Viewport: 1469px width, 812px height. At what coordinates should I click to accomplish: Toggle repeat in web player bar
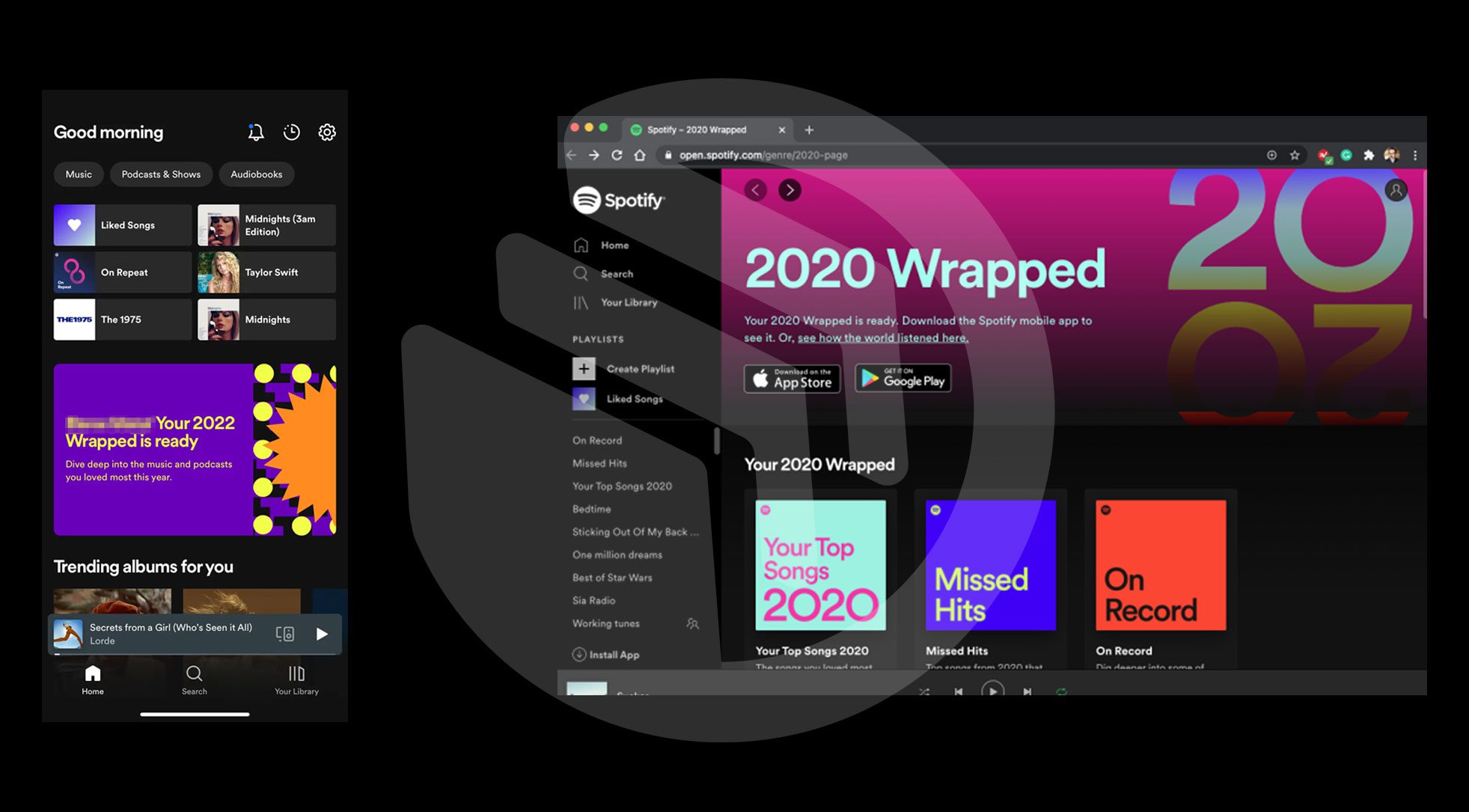pos(1061,692)
